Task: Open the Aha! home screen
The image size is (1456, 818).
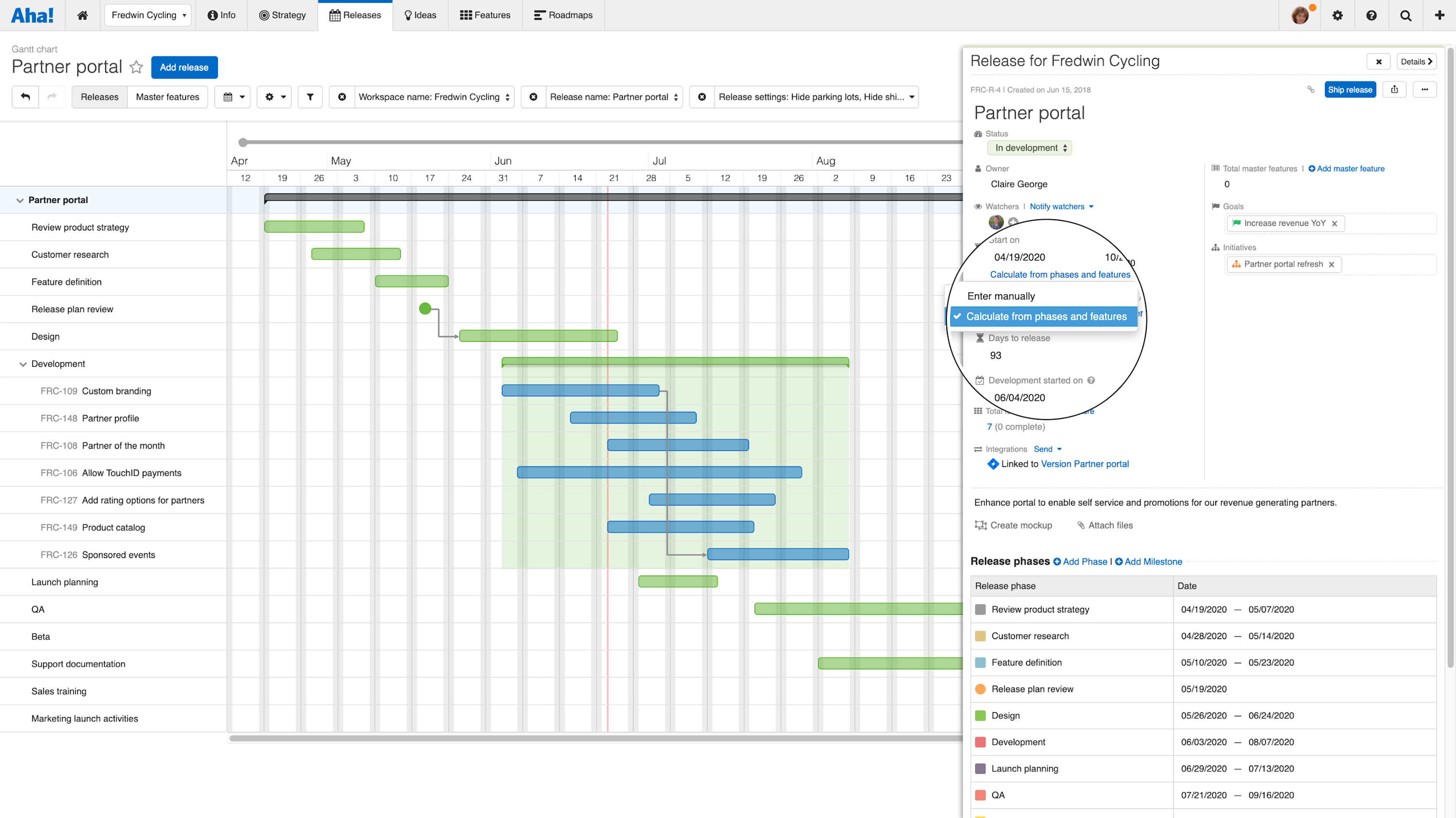Action: 82,15
